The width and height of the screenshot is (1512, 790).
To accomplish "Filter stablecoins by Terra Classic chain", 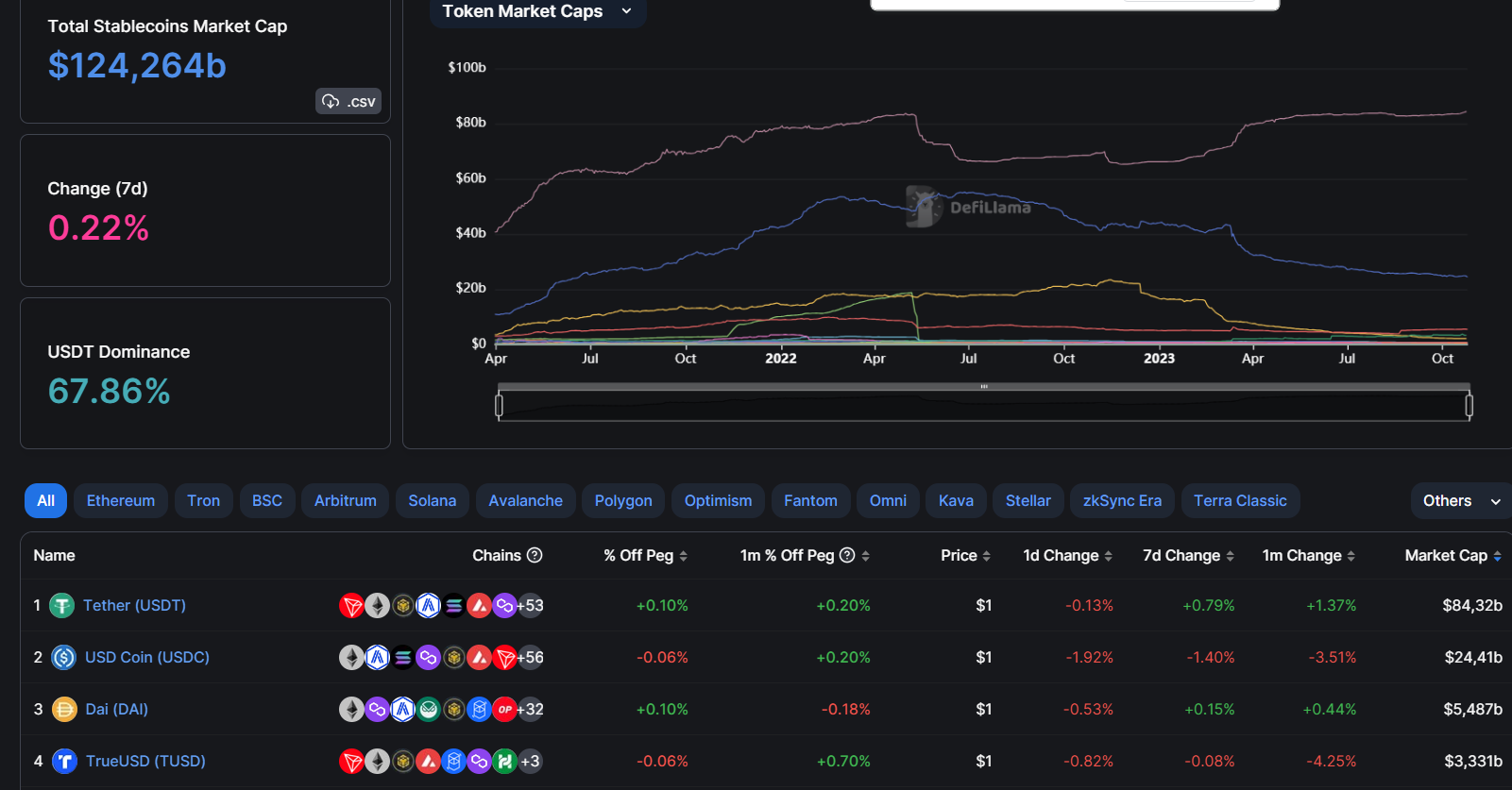I will pyautogui.click(x=1240, y=501).
